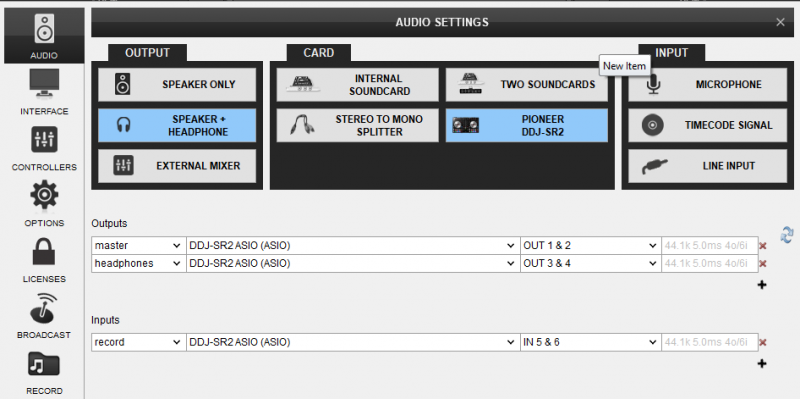Open the Options gear icon
Screen dimensions: 800x399
[44, 195]
